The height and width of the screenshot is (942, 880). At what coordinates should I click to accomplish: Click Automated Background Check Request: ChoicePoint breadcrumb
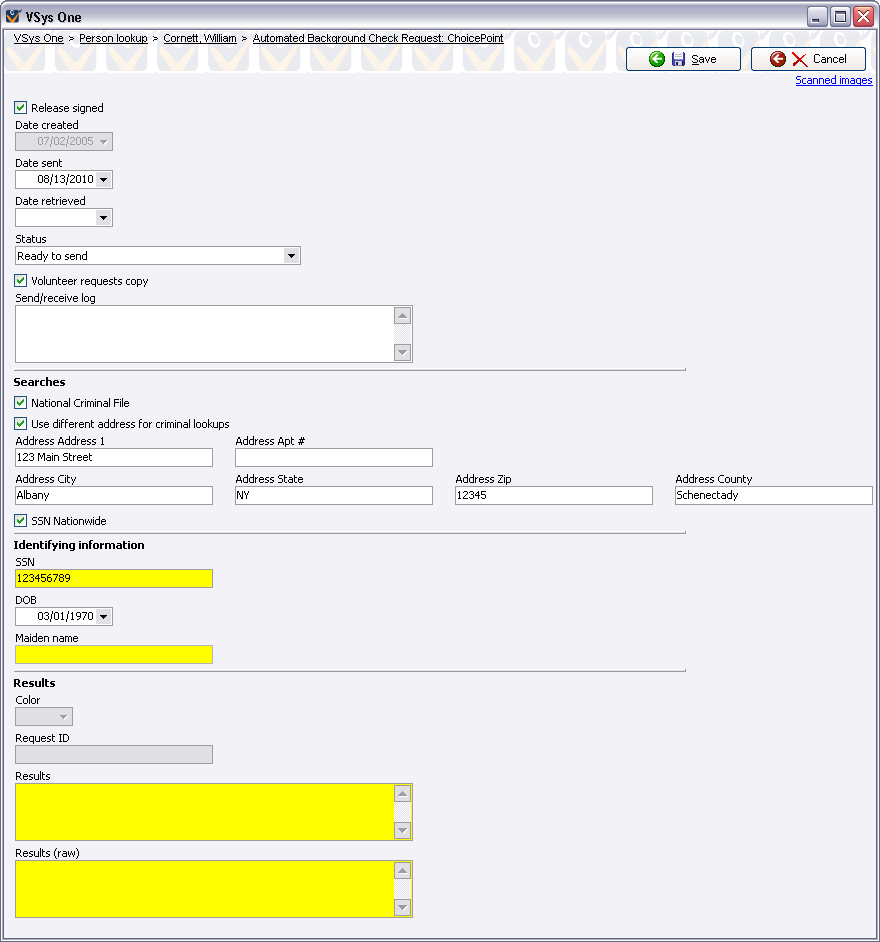[378, 38]
